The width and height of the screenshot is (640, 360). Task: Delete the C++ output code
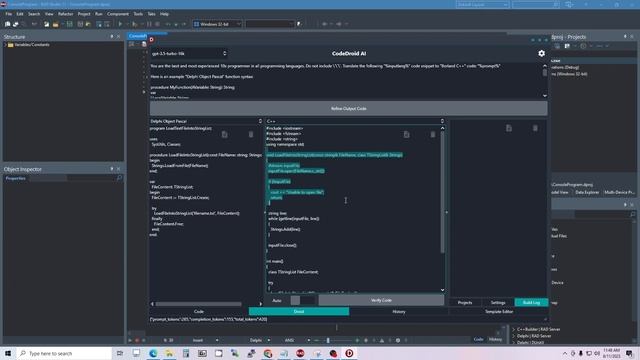433,134
